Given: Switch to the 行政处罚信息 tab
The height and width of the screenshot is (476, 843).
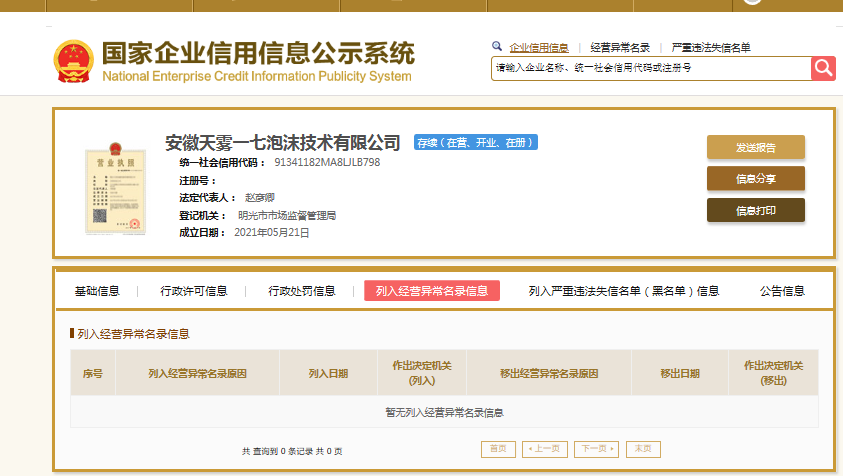Looking at the screenshot, I should (302, 291).
